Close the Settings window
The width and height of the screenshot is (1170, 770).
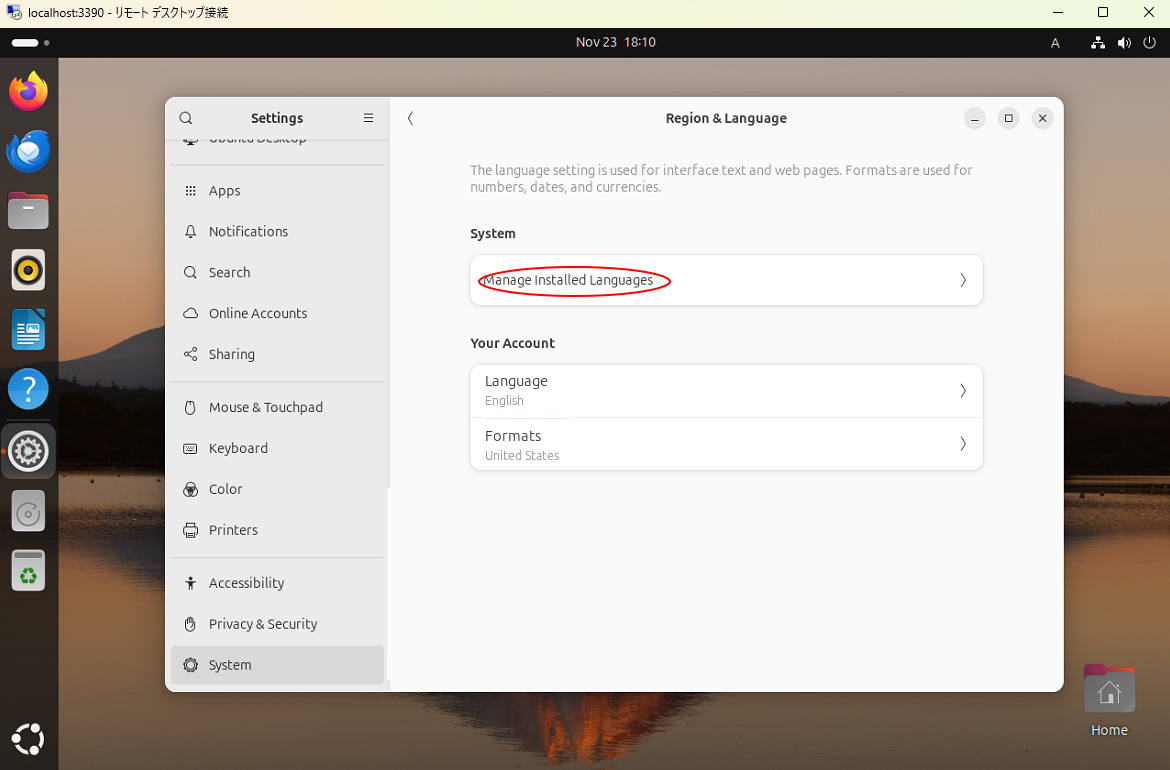[1042, 118]
